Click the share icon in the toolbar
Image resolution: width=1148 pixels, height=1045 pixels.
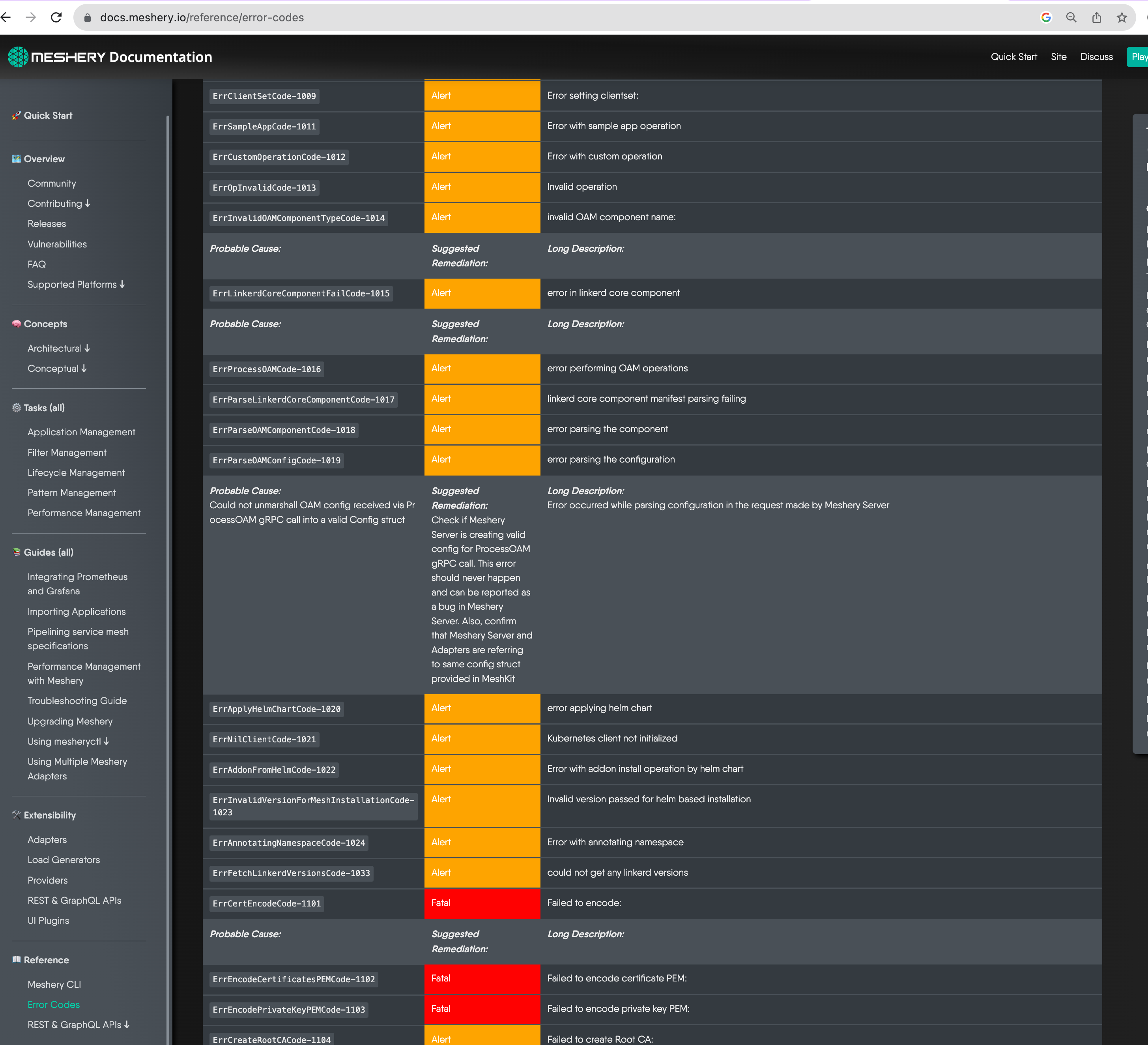click(1097, 17)
